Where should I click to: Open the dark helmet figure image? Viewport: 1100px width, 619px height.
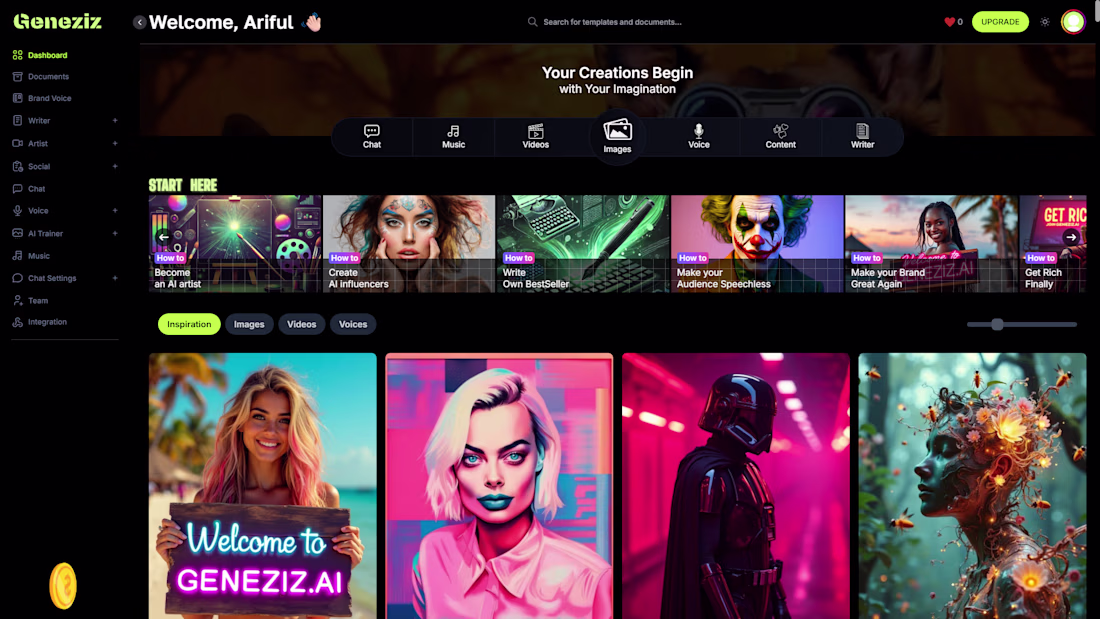click(x=735, y=486)
